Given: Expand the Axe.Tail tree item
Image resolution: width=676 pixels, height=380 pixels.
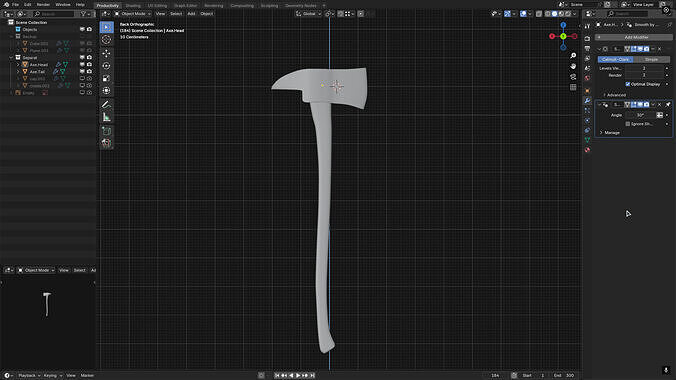Looking at the screenshot, I should (18, 72).
